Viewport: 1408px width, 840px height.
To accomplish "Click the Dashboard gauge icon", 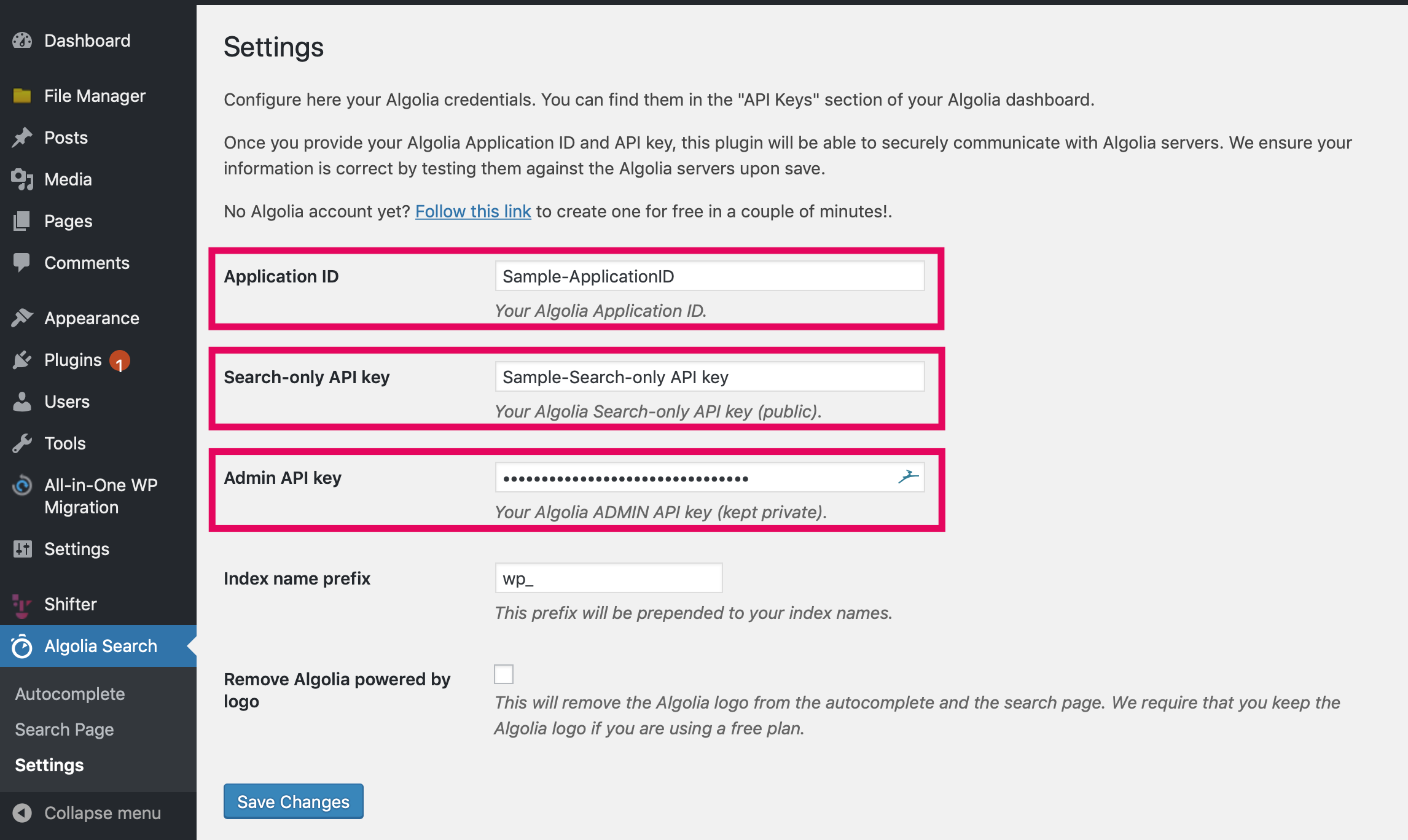I will point(22,41).
